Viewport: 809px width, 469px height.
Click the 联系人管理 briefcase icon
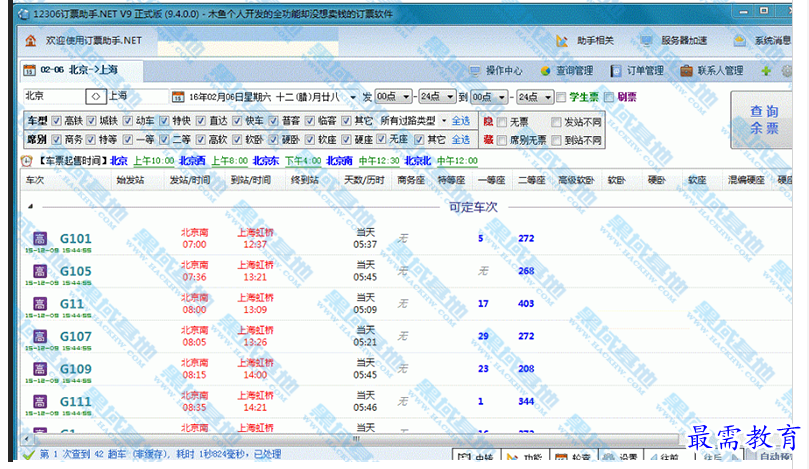[686, 71]
